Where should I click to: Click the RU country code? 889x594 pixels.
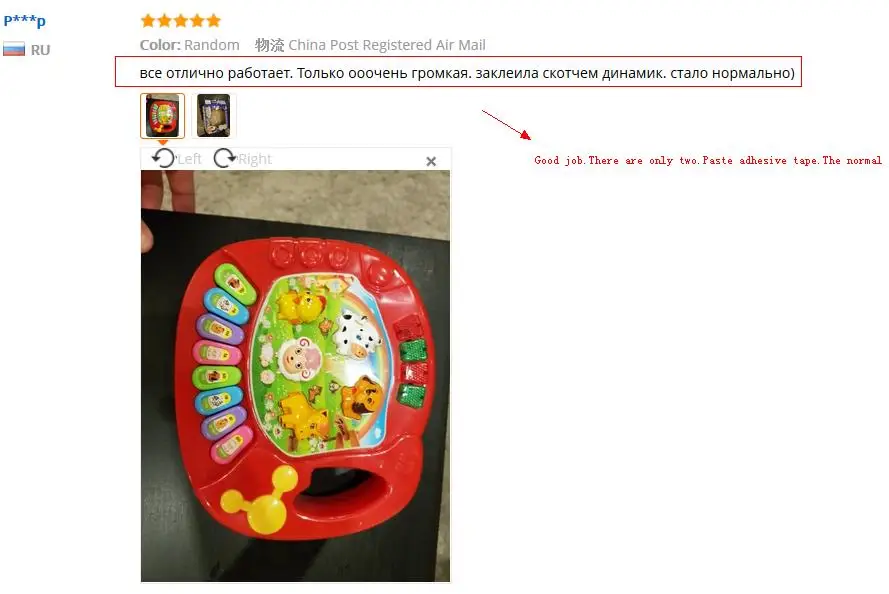coord(40,50)
